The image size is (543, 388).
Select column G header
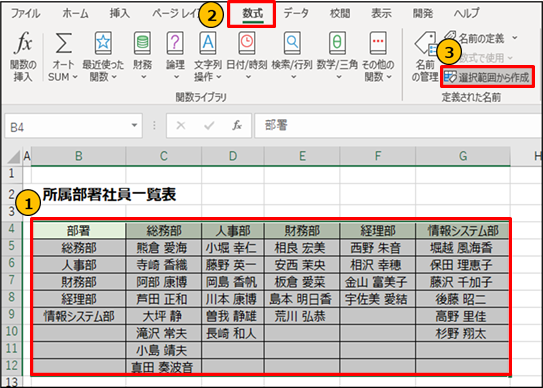pos(463,156)
